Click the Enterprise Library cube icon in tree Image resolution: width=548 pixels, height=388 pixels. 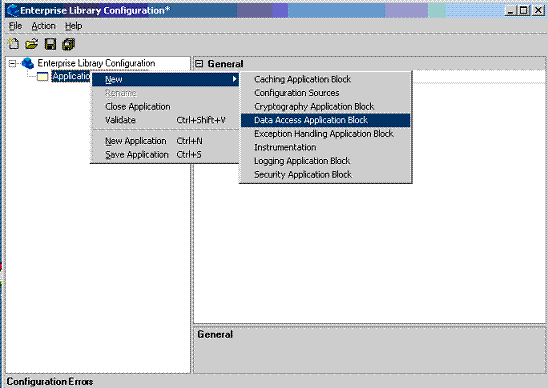tap(28, 63)
